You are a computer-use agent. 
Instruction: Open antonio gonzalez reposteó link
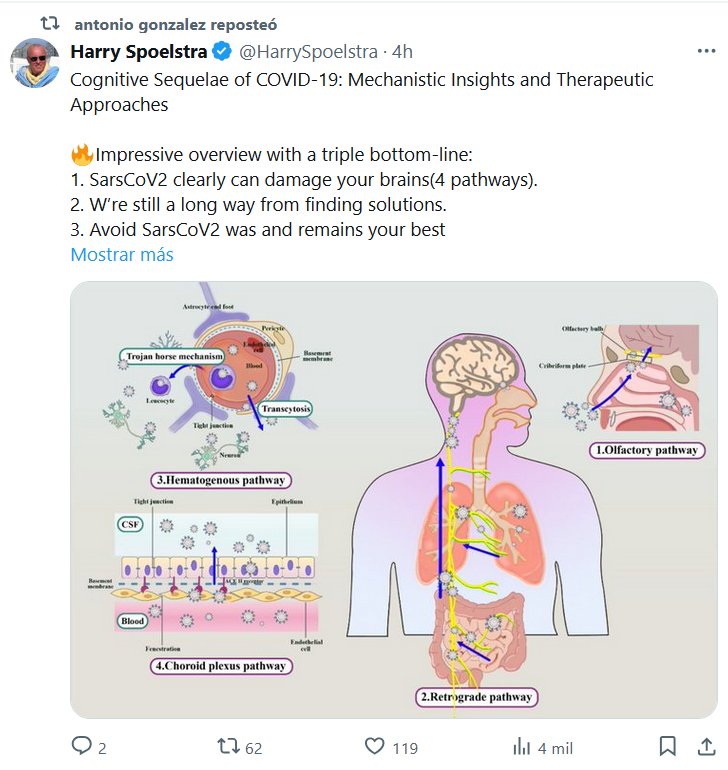click(x=176, y=22)
